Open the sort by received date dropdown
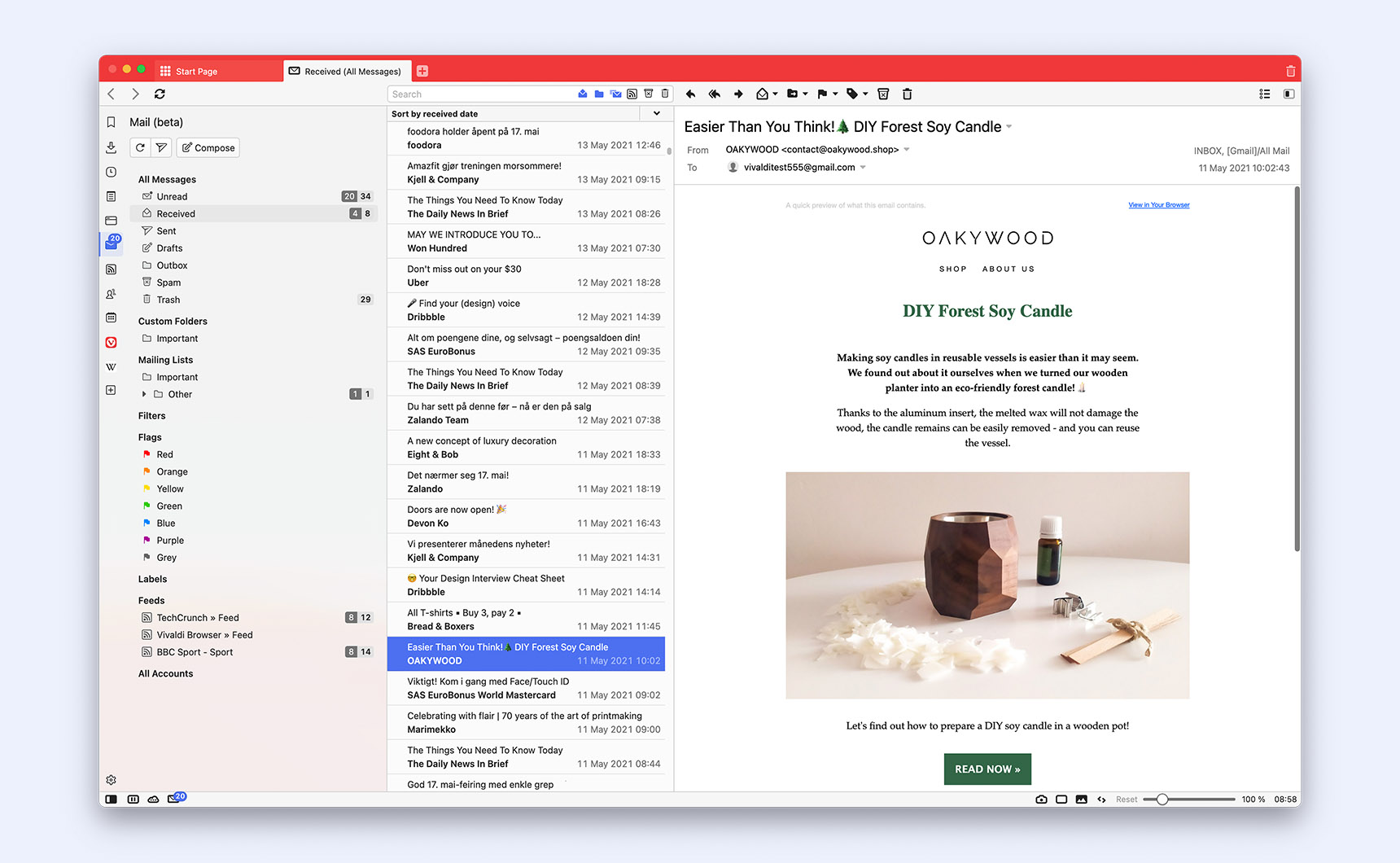Viewport: 1400px width, 863px height. pos(656,113)
